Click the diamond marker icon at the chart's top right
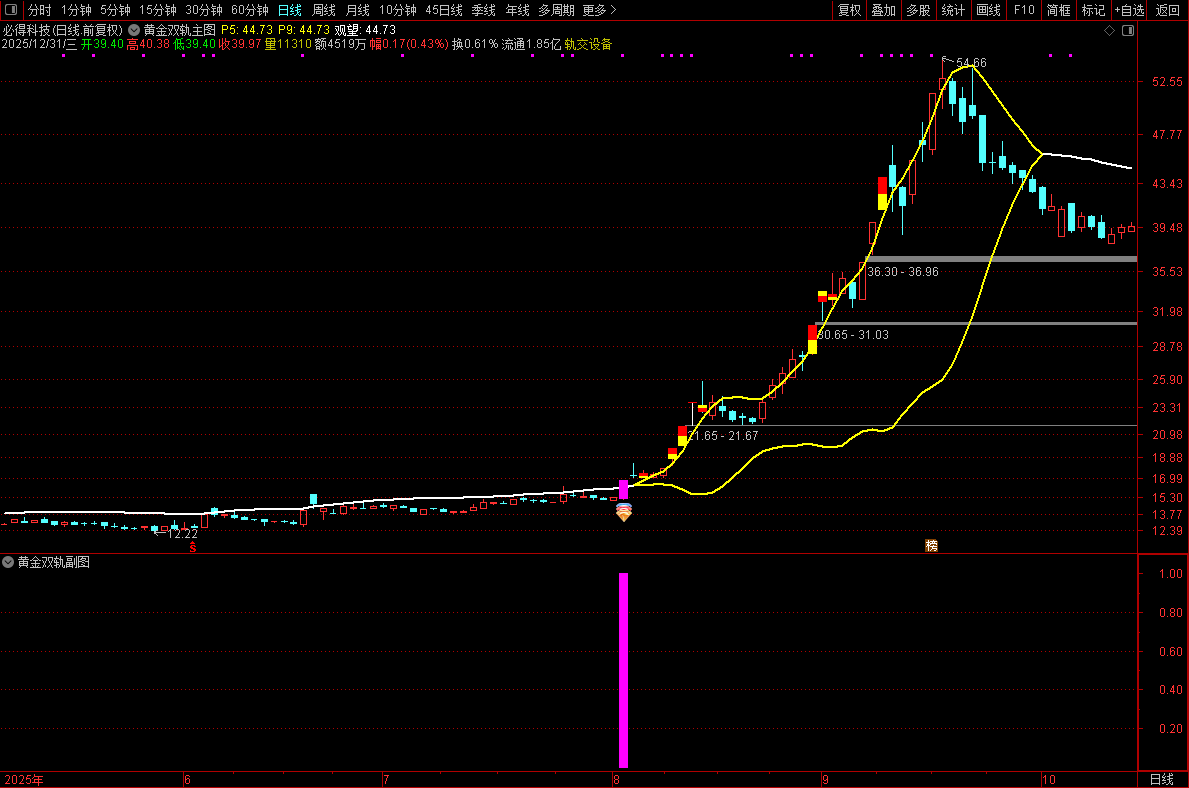The width and height of the screenshot is (1189, 788). pos(1109,30)
